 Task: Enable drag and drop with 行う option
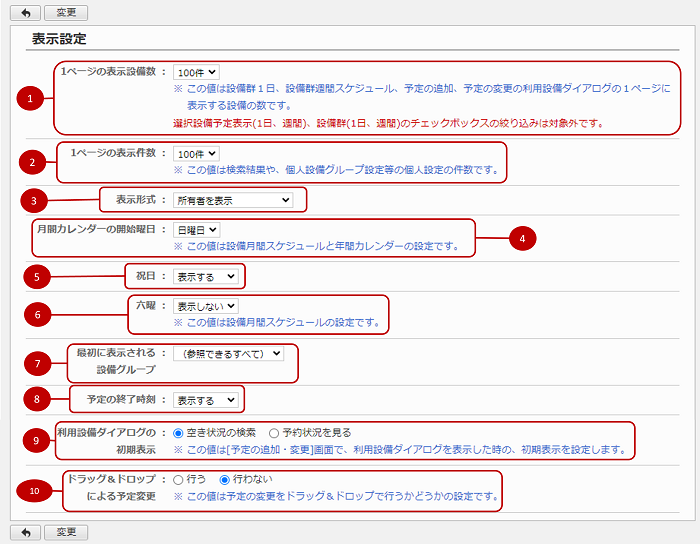click(179, 479)
